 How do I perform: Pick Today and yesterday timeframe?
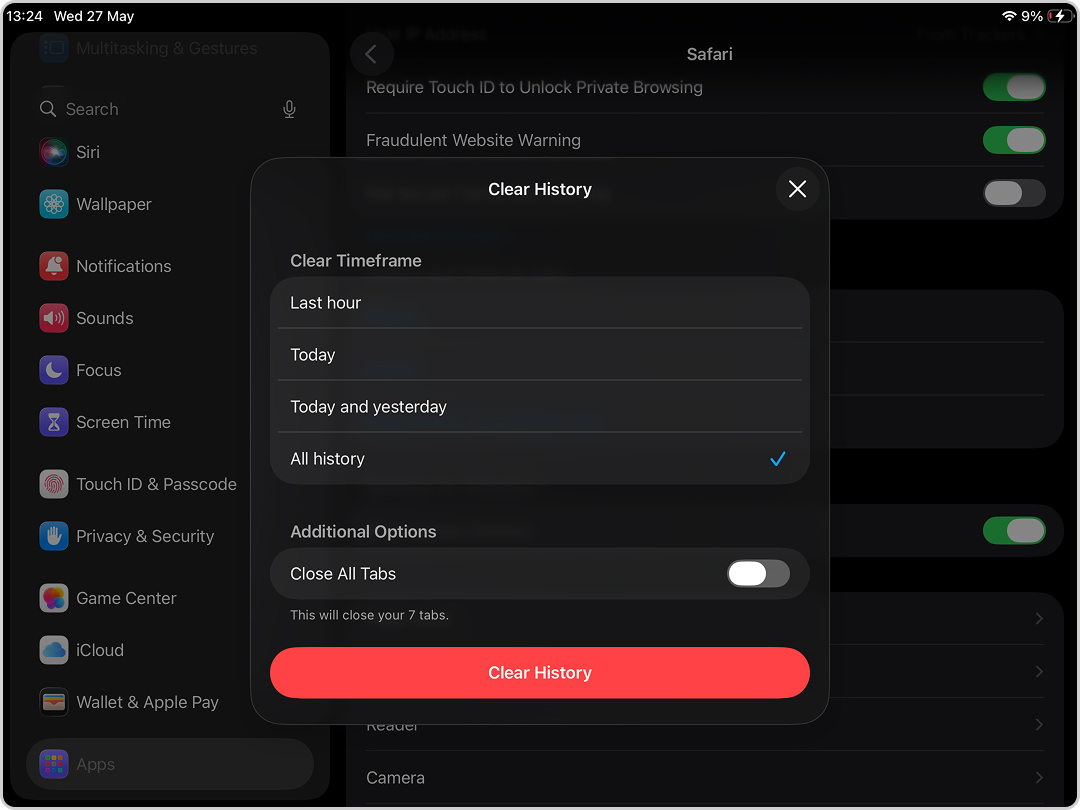(539, 406)
